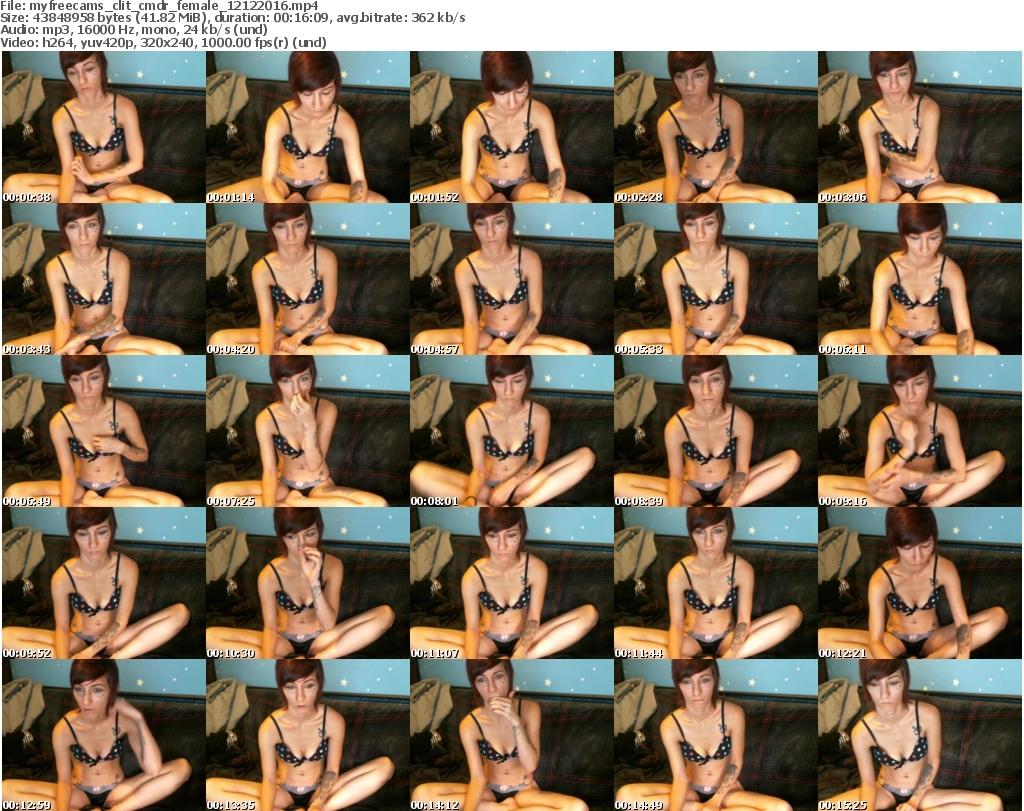Select the thumbnail stamped 00:14:12
The width and height of the screenshot is (1024, 811).
[511, 735]
